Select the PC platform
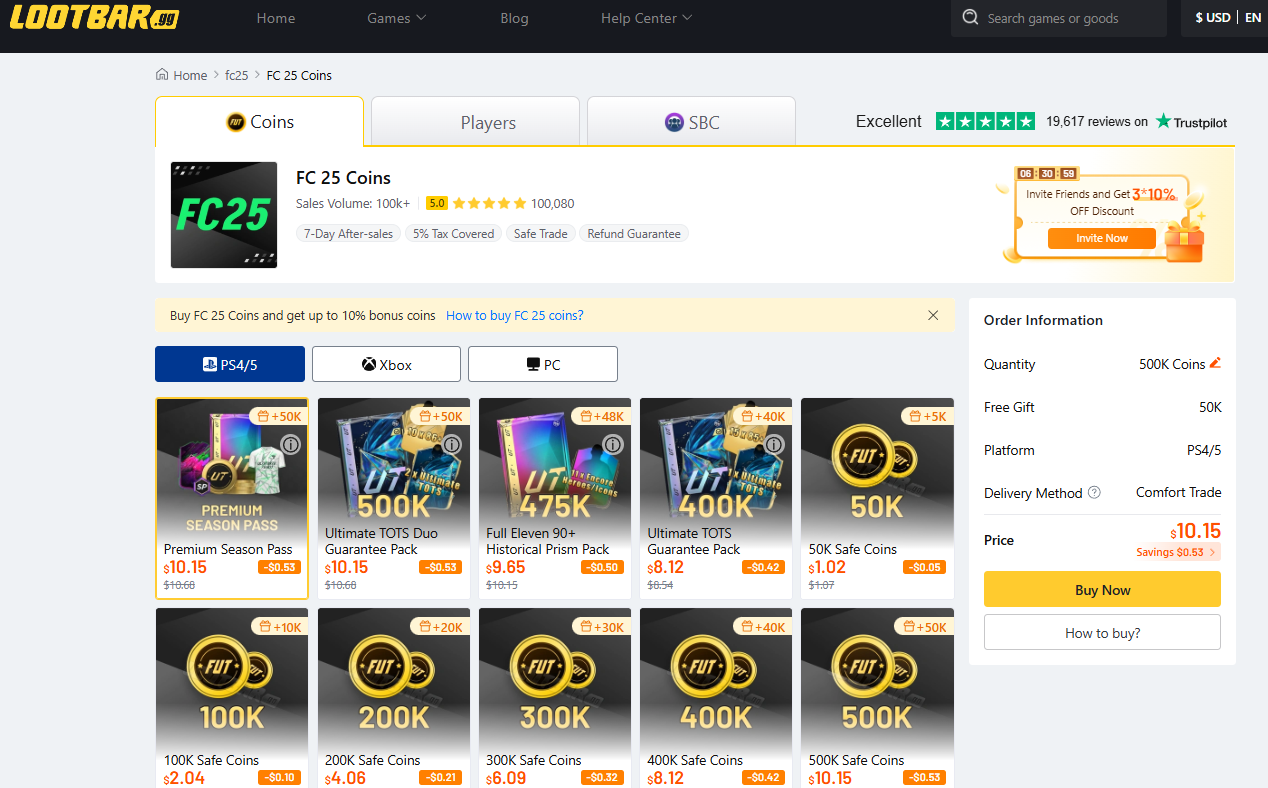 click(x=543, y=364)
